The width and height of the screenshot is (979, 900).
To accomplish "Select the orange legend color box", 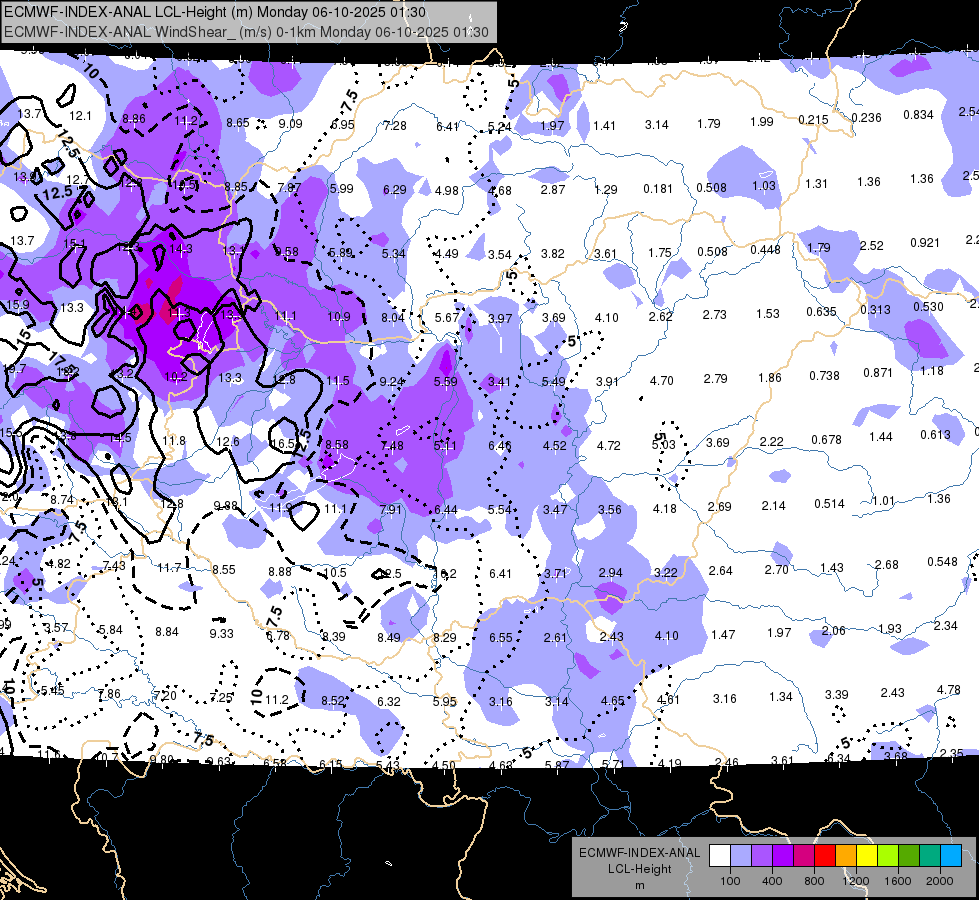I will click(x=846, y=856).
